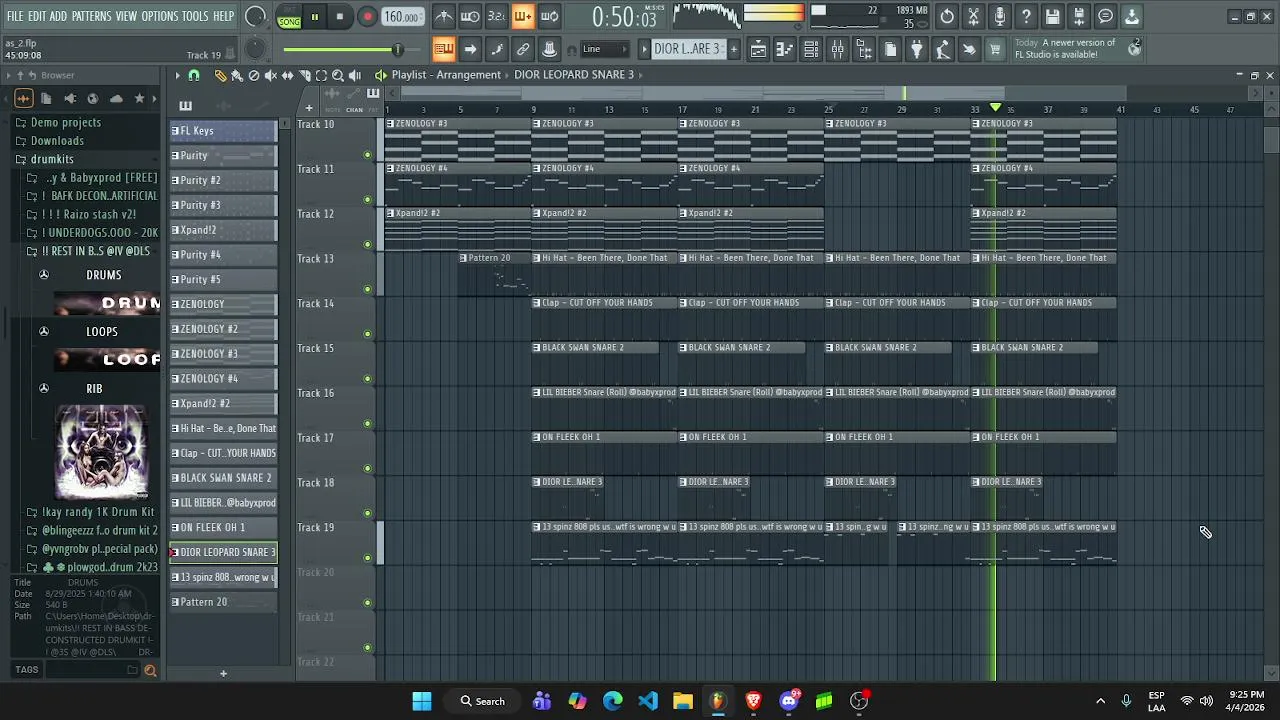This screenshot has height=720, width=1280.
Task: Select the Playback speaker tool in Playlist
Action: pos(354,75)
